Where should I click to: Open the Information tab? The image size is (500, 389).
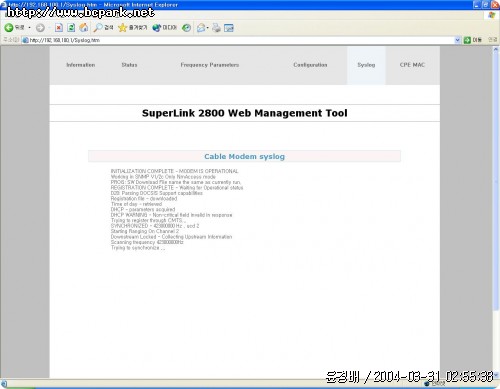tap(81, 65)
